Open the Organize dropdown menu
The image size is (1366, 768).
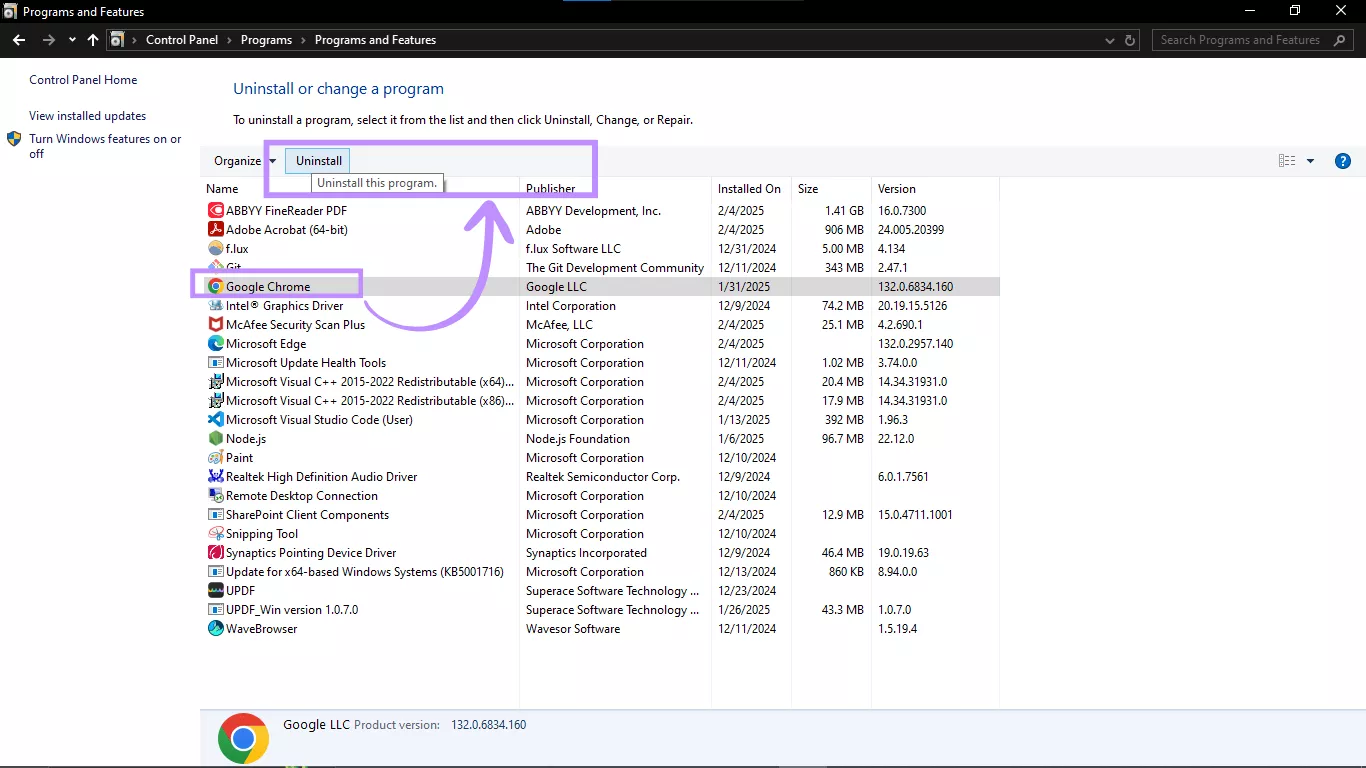(244, 161)
